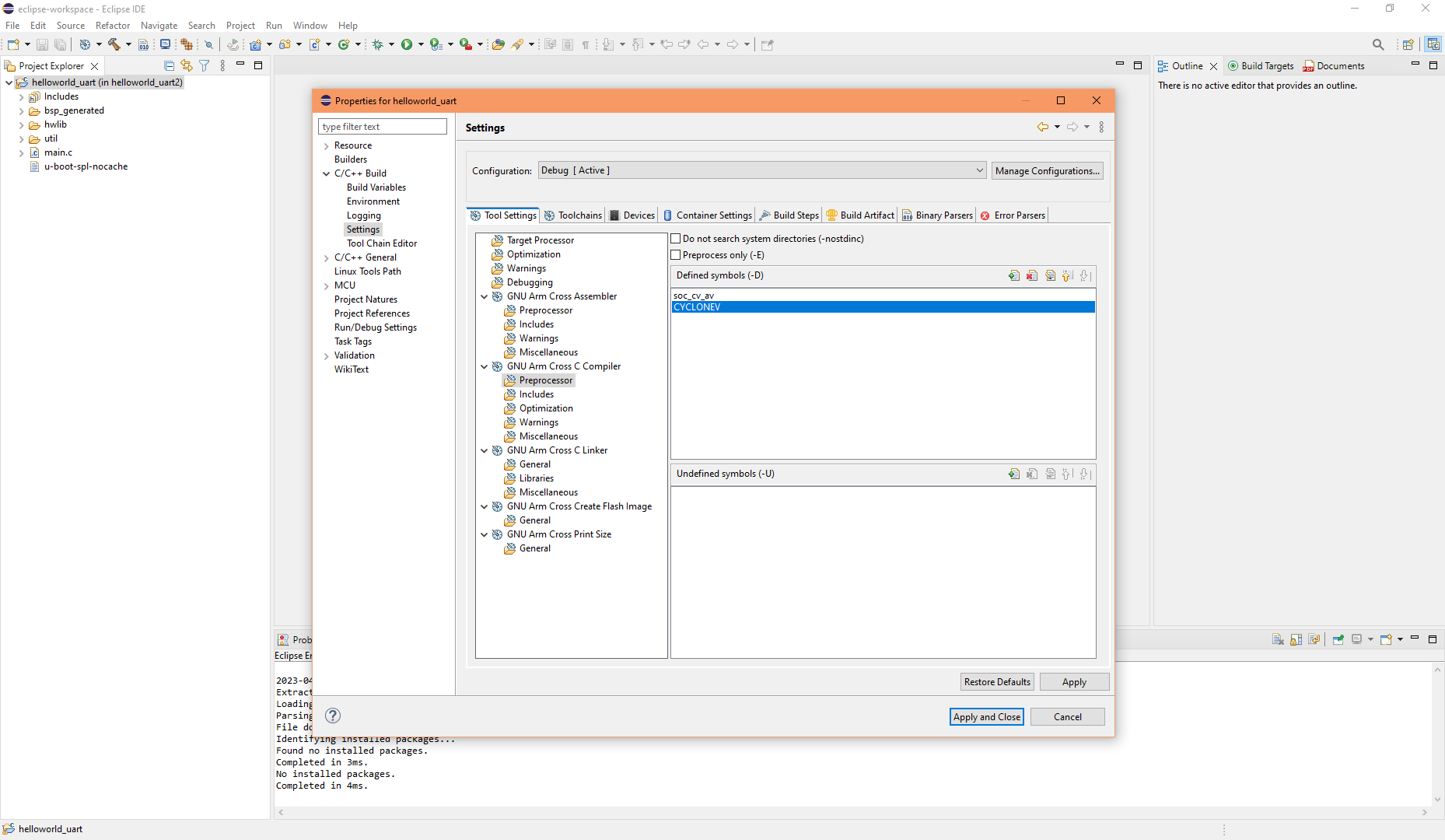Enable the Preprocess only (-E) option
This screenshot has height=840, width=1445.
point(676,254)
